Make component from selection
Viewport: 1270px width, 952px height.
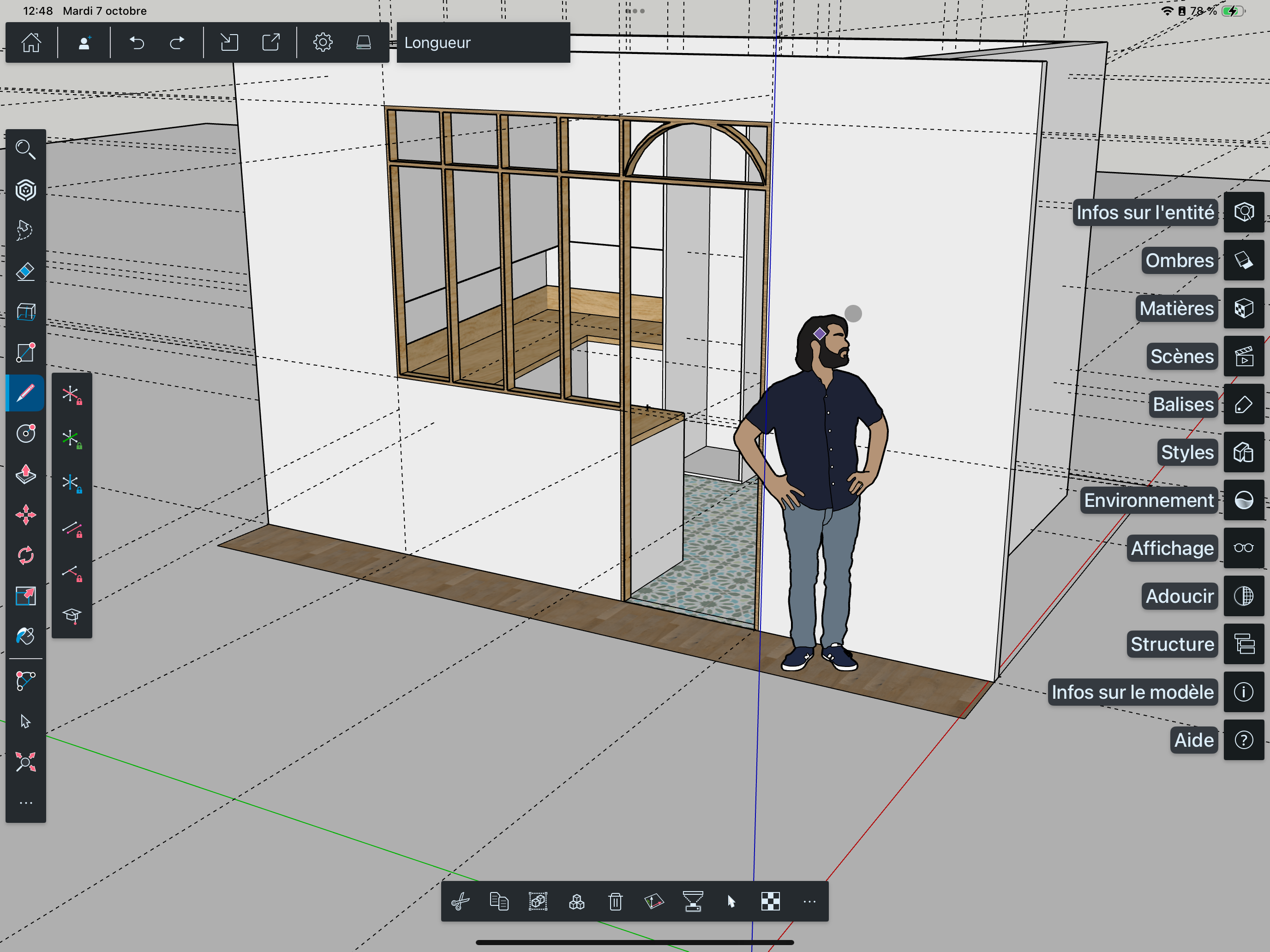576,902
